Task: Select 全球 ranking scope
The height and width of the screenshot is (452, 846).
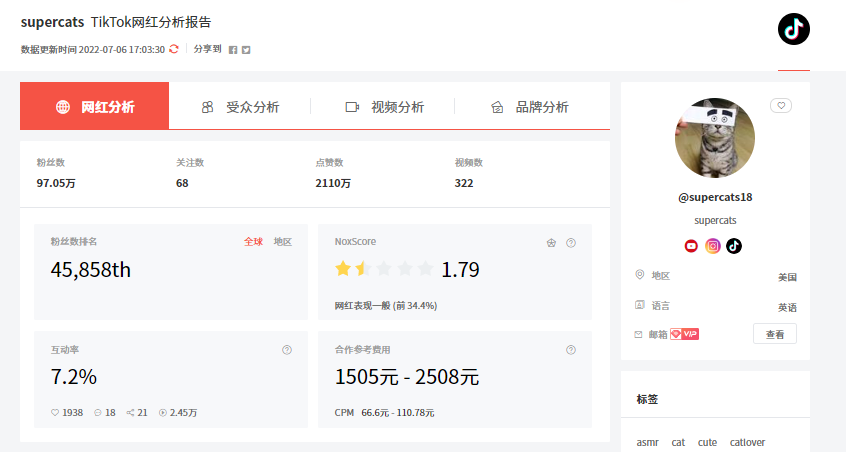Action: click(x=253, y=242)
